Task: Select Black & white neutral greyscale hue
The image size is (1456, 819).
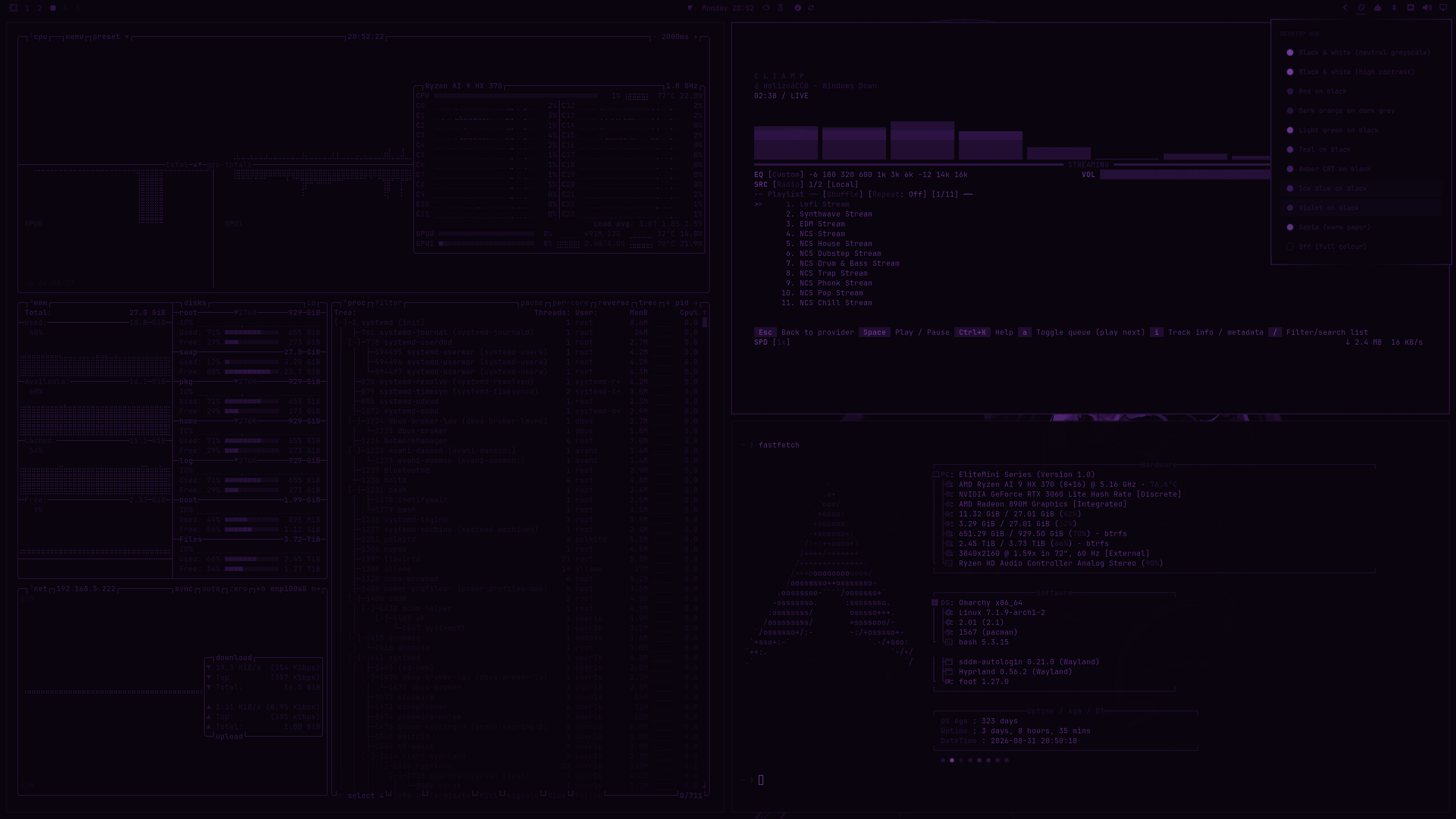Action: coord(1360,53)
